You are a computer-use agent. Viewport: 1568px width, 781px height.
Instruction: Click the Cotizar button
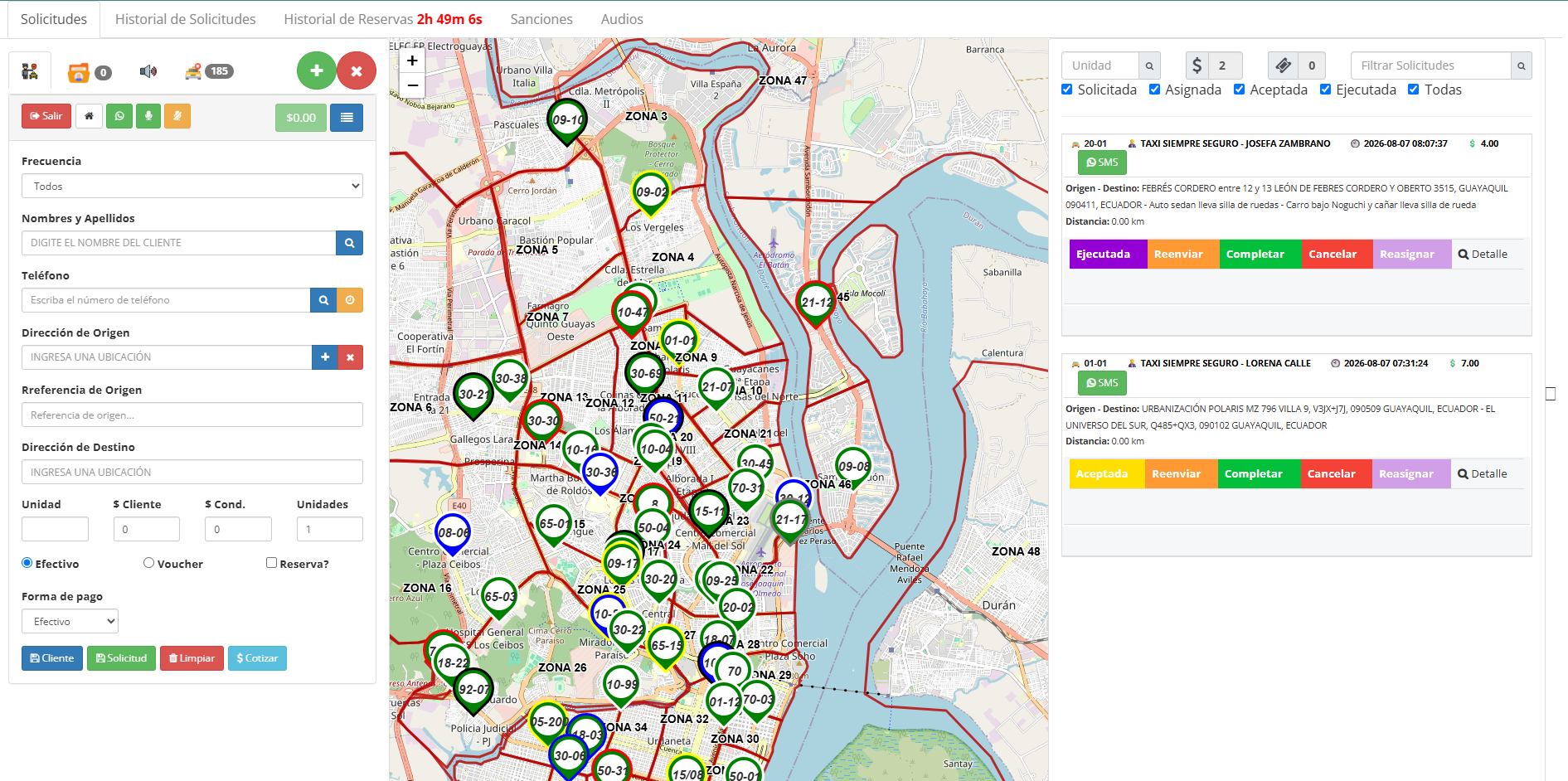click(x=257, y=658)
